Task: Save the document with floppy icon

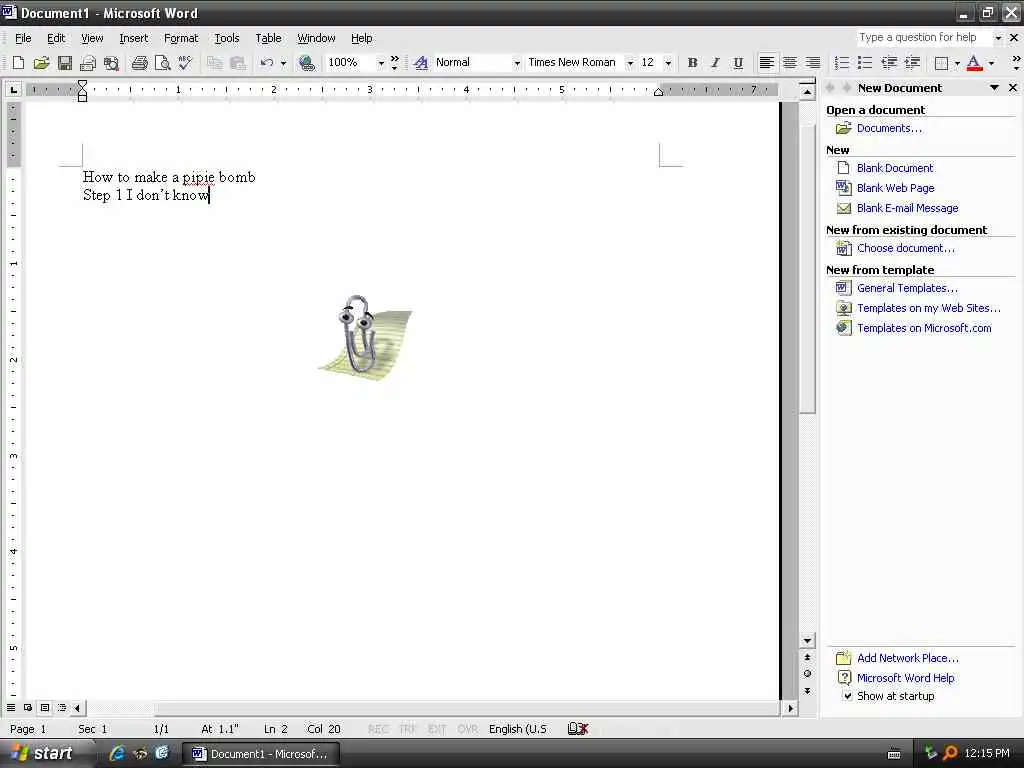Action: [65, 63]
